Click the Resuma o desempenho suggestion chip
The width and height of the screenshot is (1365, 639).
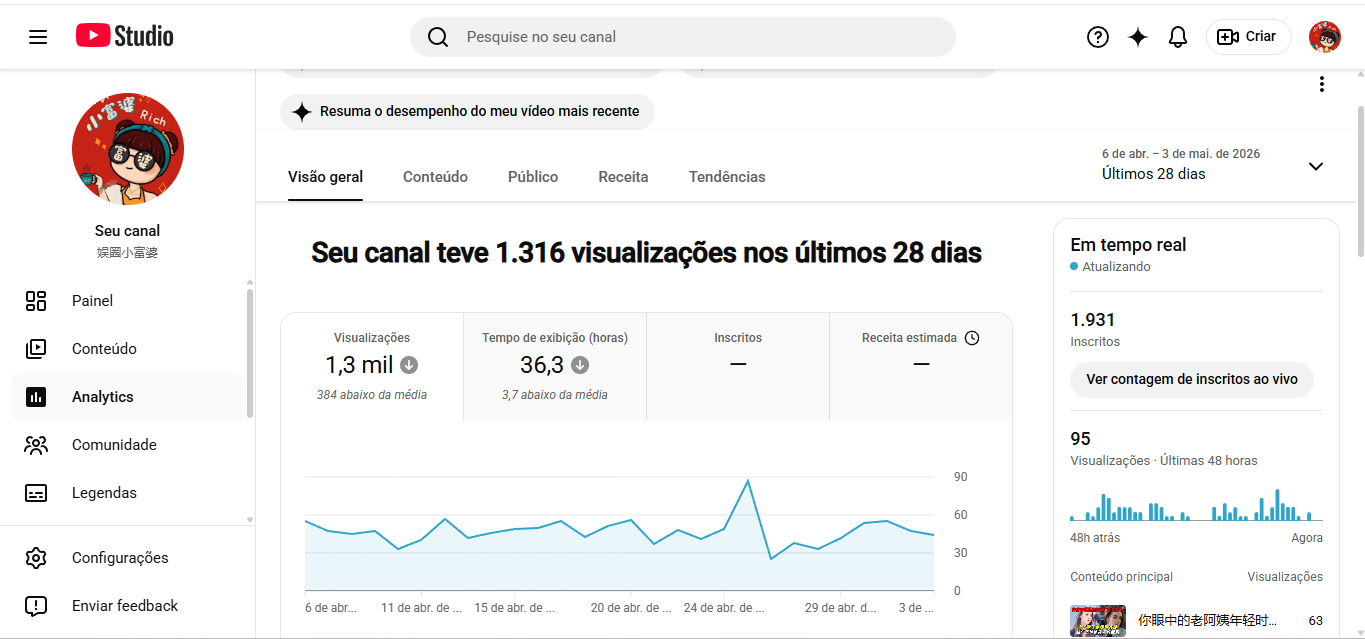click(467, 112)
